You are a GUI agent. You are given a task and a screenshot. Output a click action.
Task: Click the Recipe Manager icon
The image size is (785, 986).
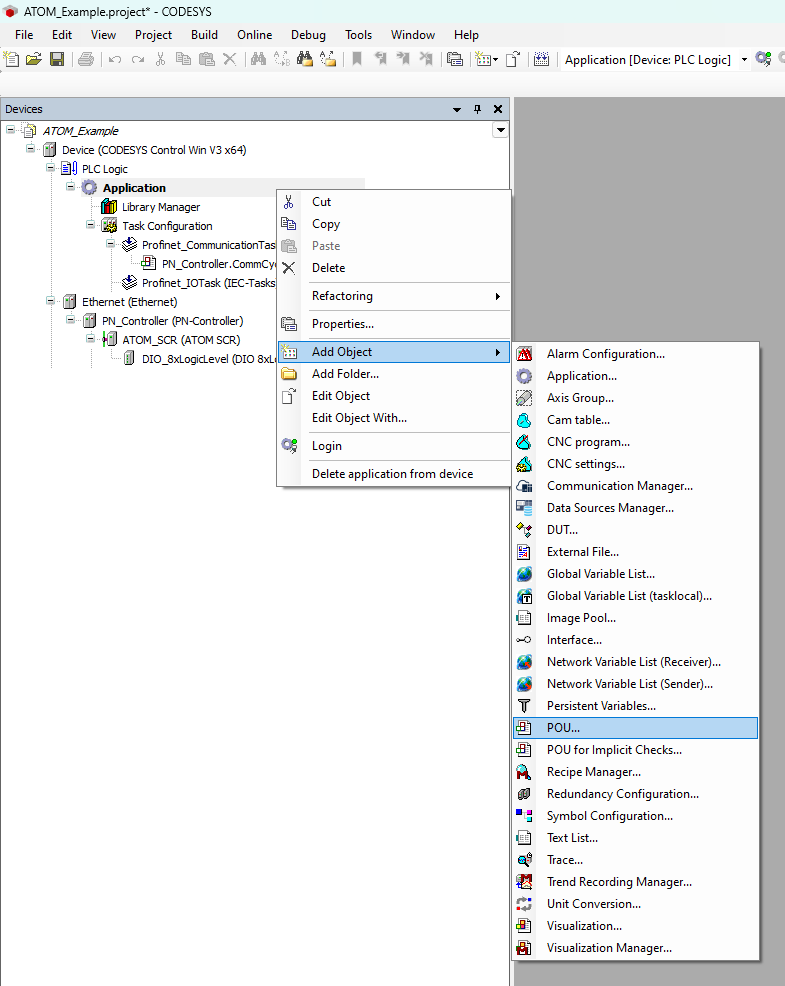point(524,772)
